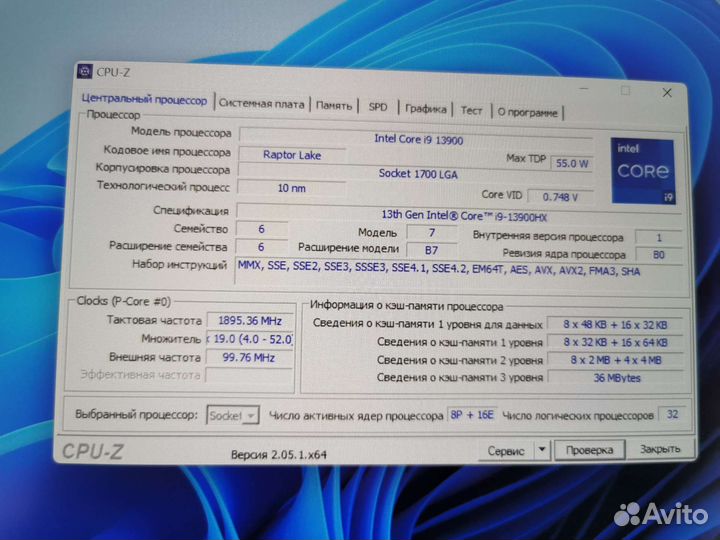This screenshot has width=720, height=540.
Task: Open the Память tab
Action: click(x=334, y=106)
